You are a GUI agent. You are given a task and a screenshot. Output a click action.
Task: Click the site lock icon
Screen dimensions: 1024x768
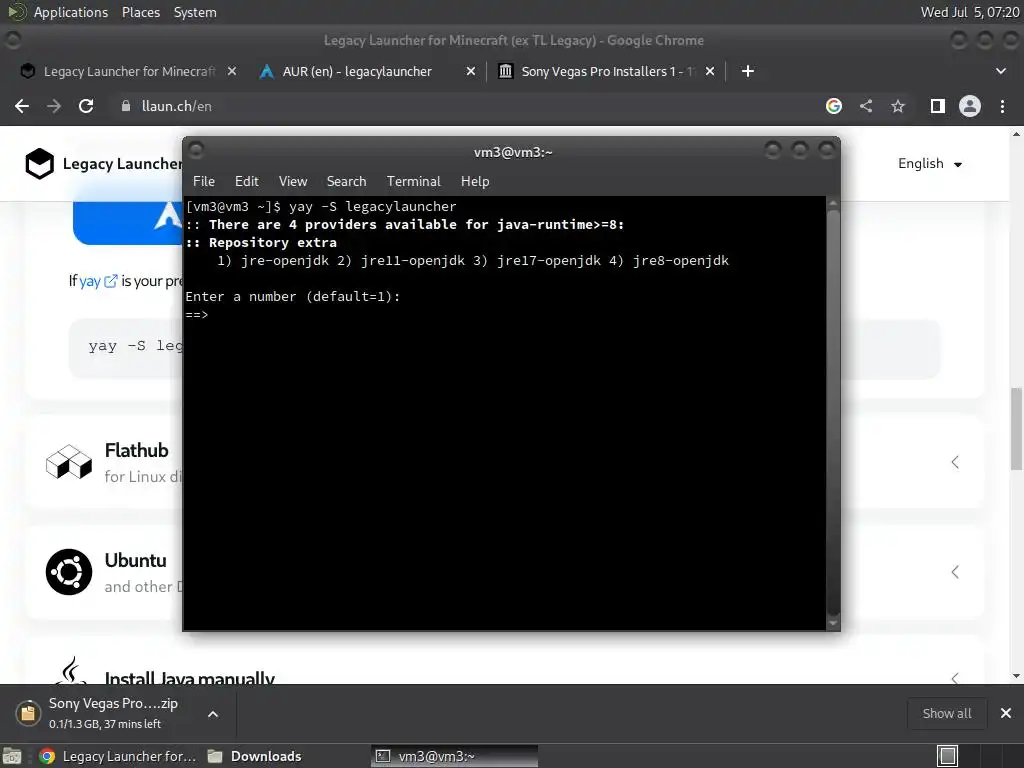126,106
